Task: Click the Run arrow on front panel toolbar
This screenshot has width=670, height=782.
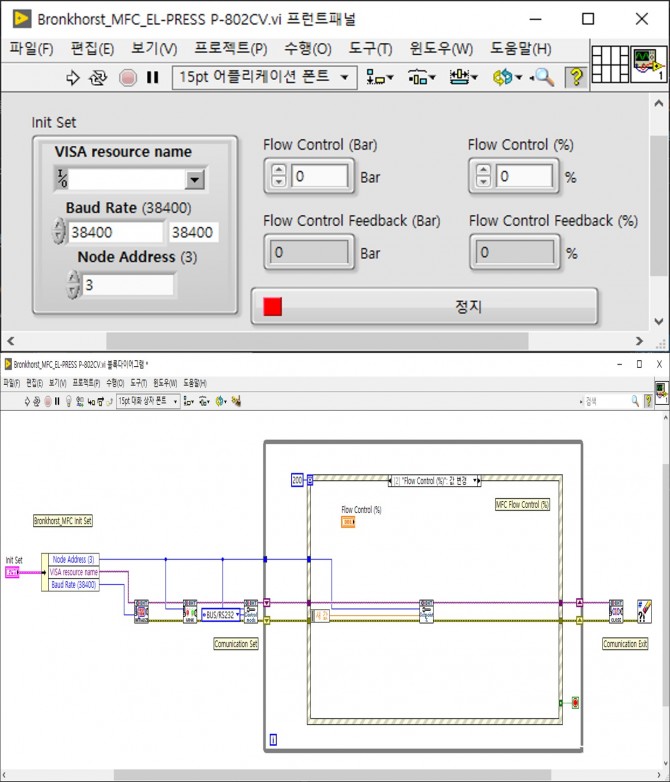Action: pyautogui.click(x=73, y=77)
